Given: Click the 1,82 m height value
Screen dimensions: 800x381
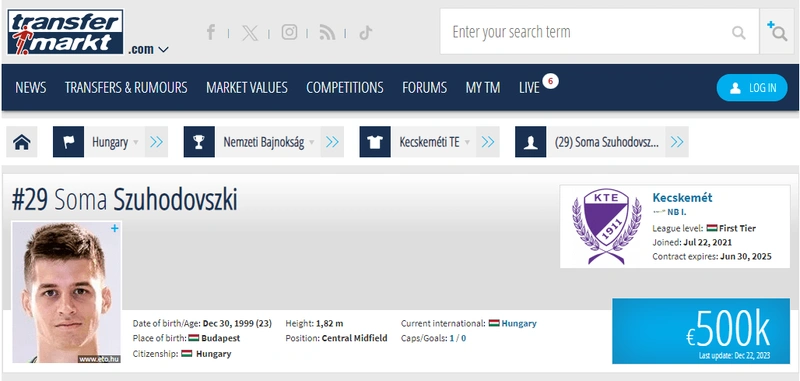Looking at the screenshot, I should click(330, 323).
